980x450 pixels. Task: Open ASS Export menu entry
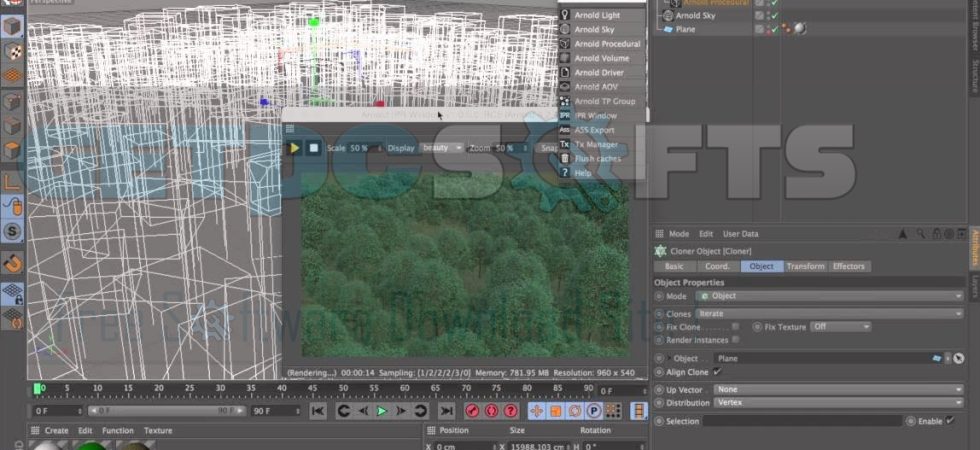[594, 130]
